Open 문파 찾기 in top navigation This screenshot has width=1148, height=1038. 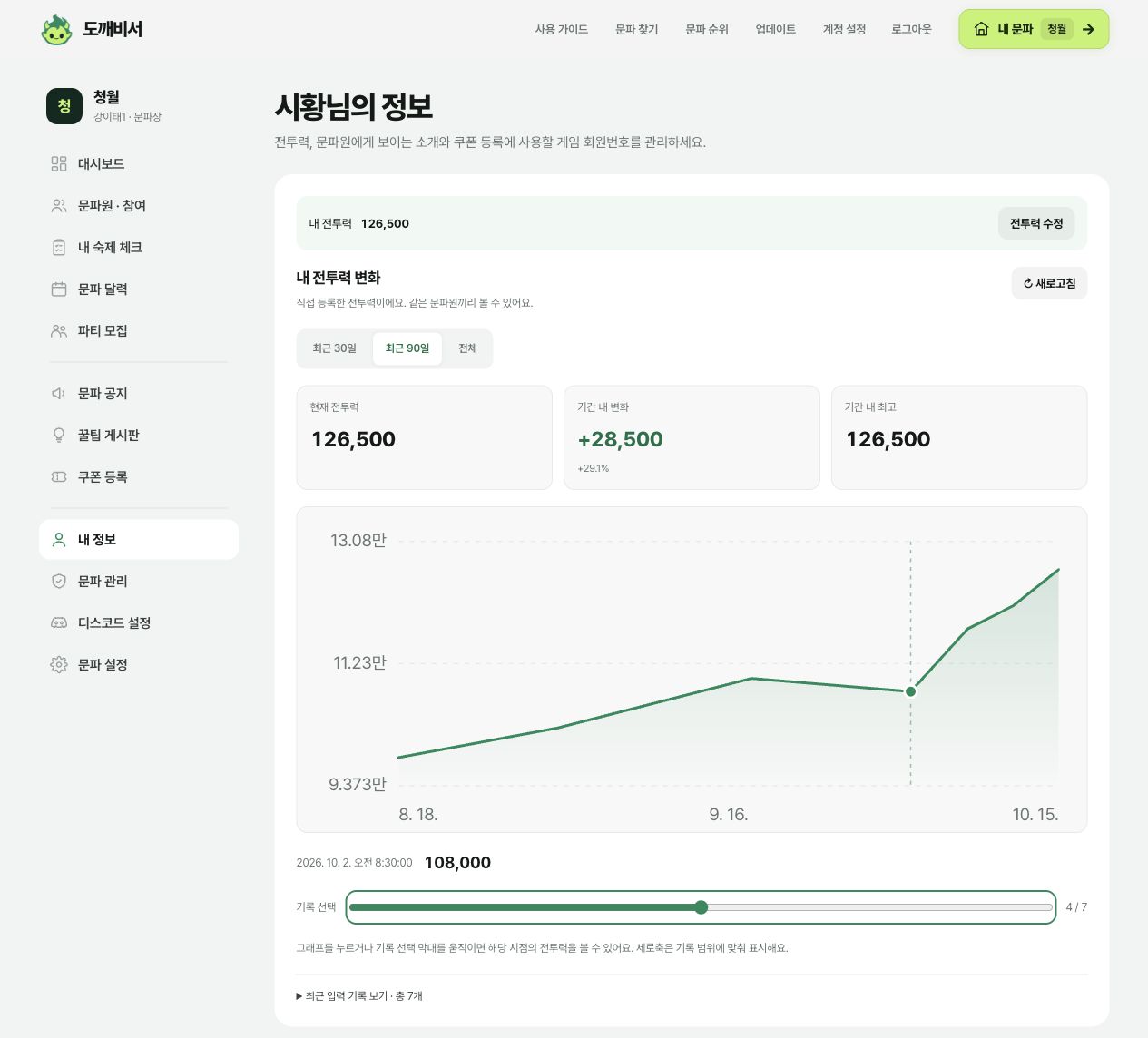pyautogui.click(x=637, y=29)
